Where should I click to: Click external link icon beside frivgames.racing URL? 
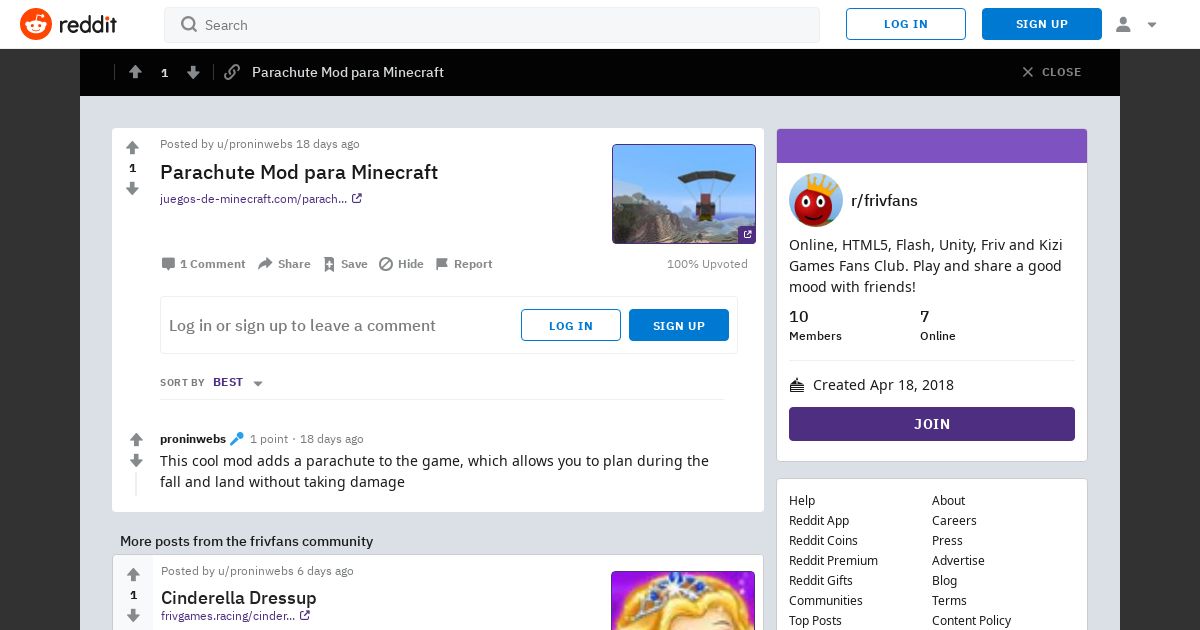(x=305, y=616)
